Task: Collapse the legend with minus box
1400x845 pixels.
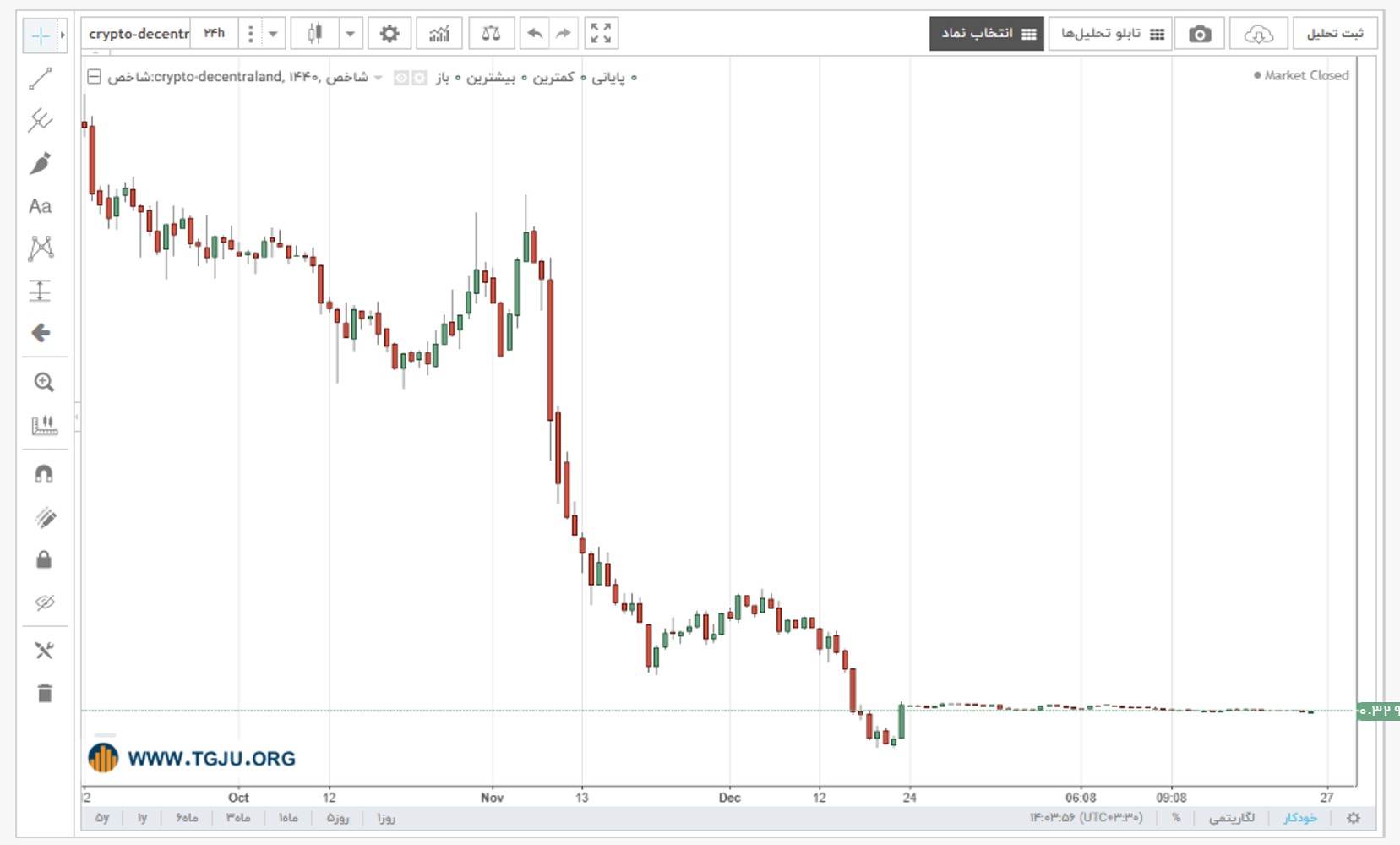Action: point(95,77)
